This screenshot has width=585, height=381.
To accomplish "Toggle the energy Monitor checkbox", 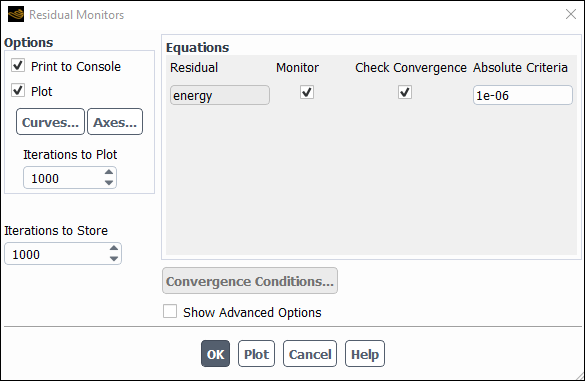I will [307, 92].
